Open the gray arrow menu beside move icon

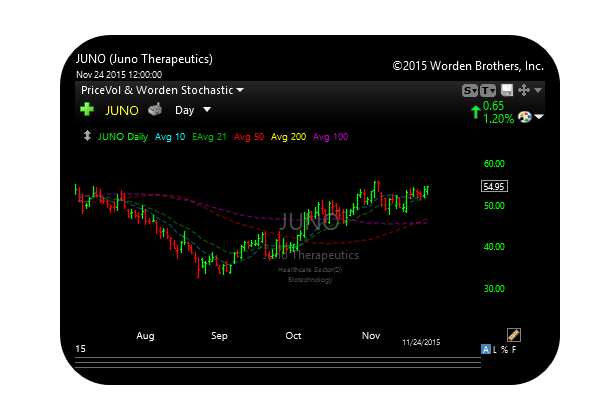[x=538, y=90]
